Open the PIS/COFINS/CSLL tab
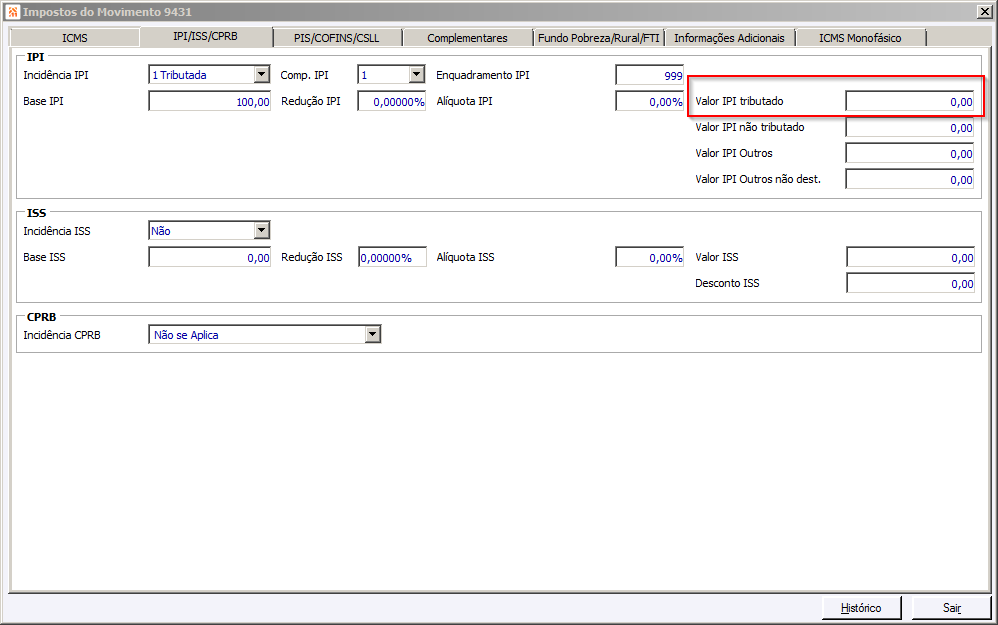The height and width of the screenshot is (625, 998). pos(337,38)
